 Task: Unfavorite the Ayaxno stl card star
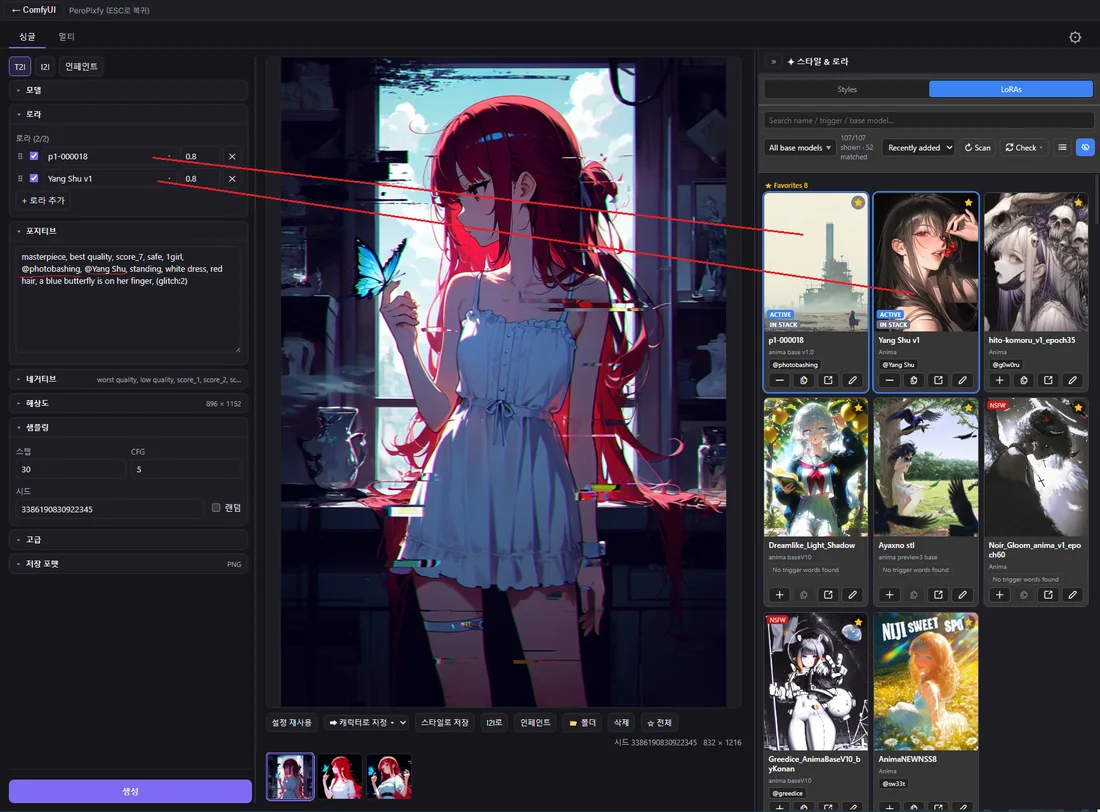coord(968,408)
